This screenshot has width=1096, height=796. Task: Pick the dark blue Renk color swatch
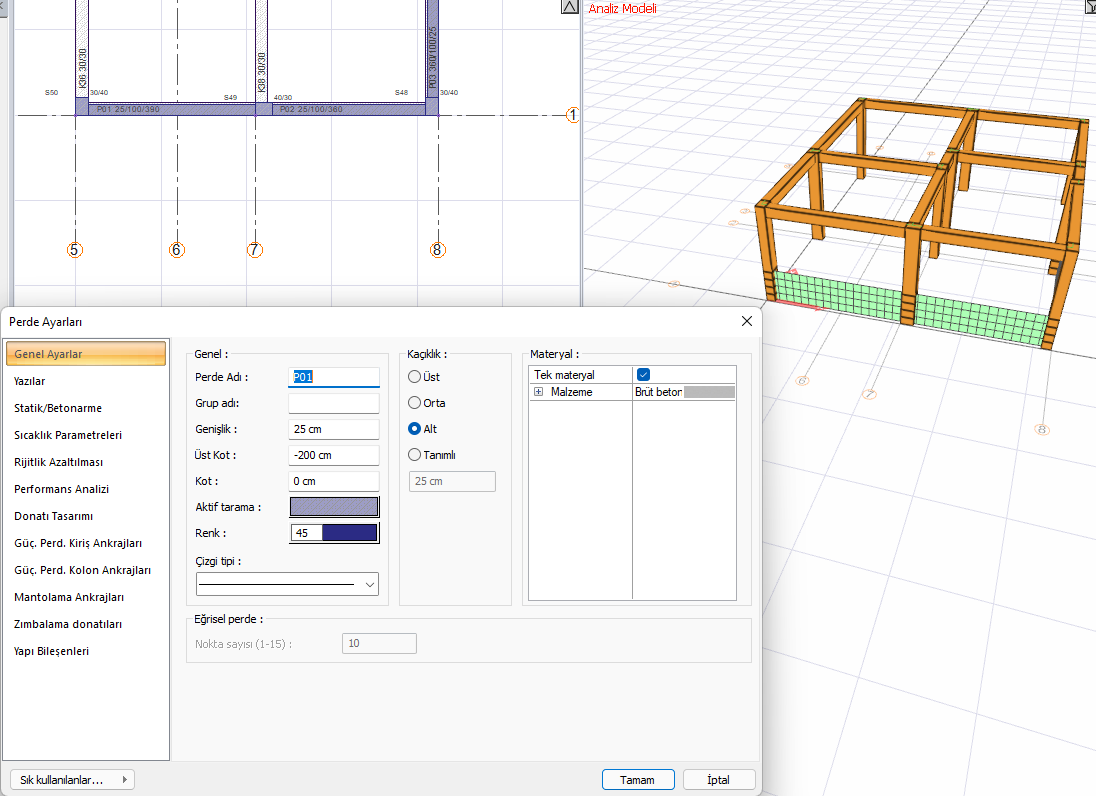tap(349, 533)
